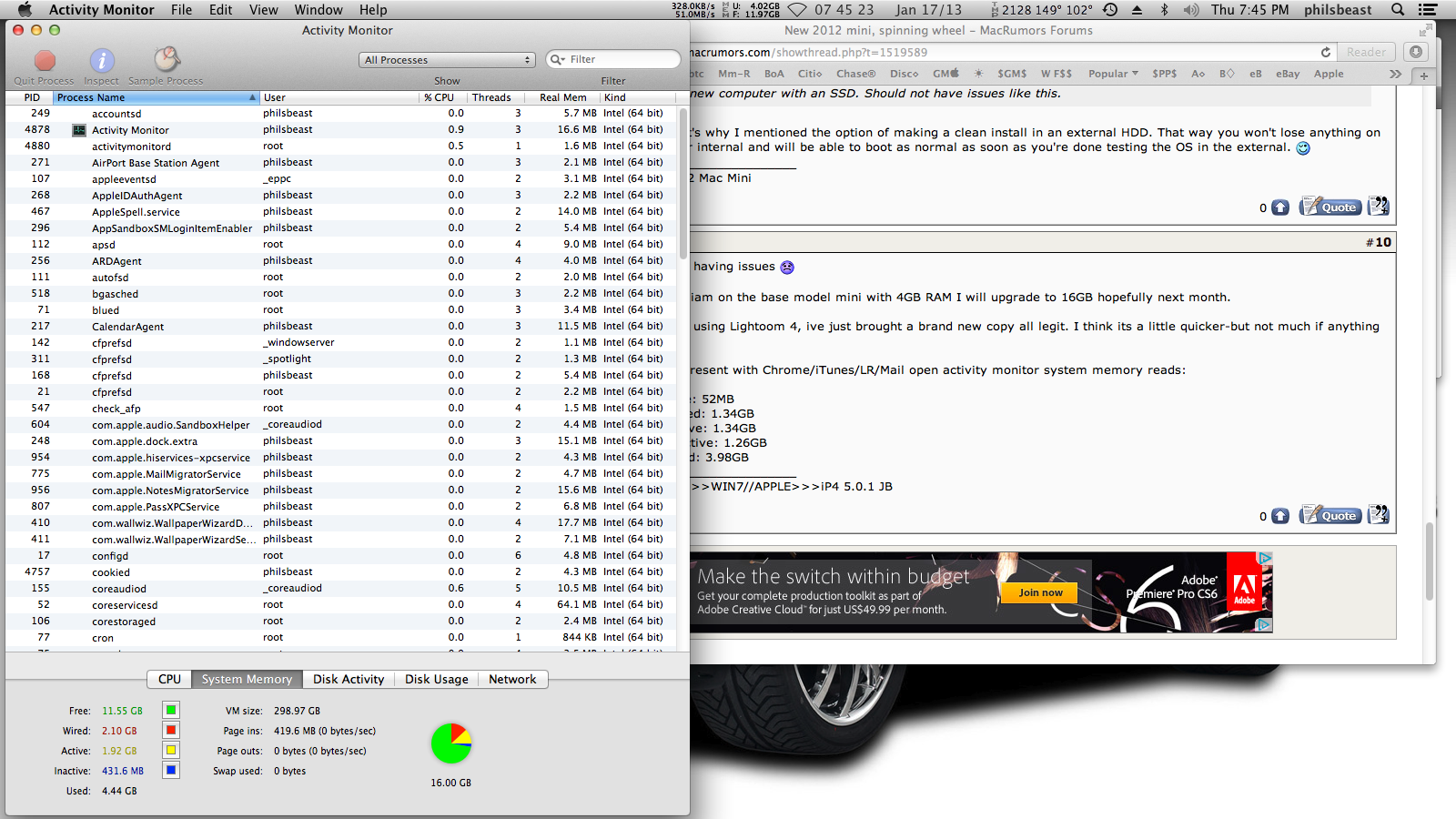This screenshot has width=1456, height=819.
Task: Switch to the Disk Activity tab
Action: tap(349, 680)
